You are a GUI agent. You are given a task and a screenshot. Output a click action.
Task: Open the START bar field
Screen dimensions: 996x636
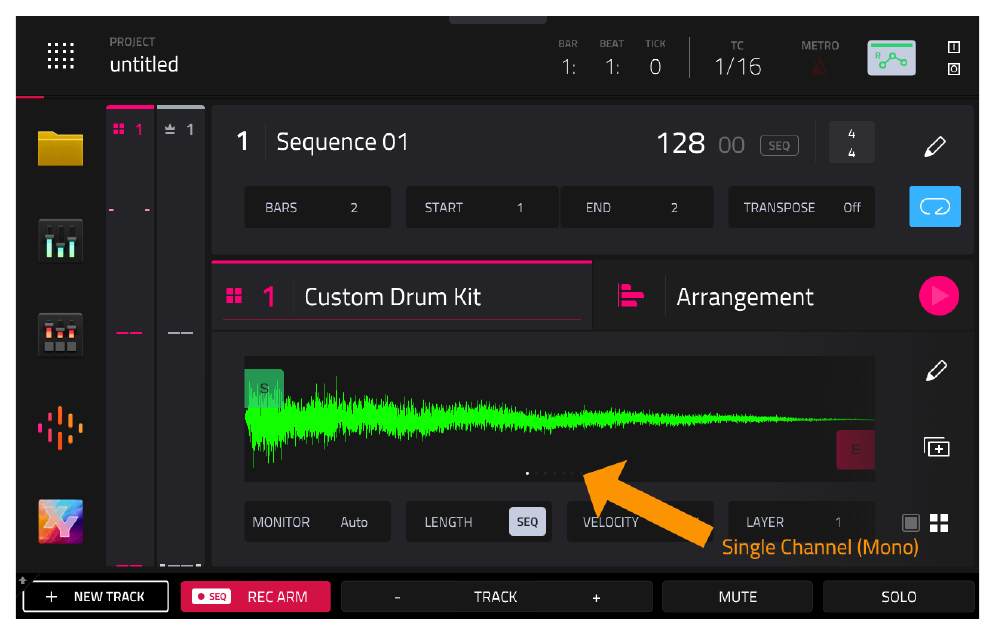482,207
